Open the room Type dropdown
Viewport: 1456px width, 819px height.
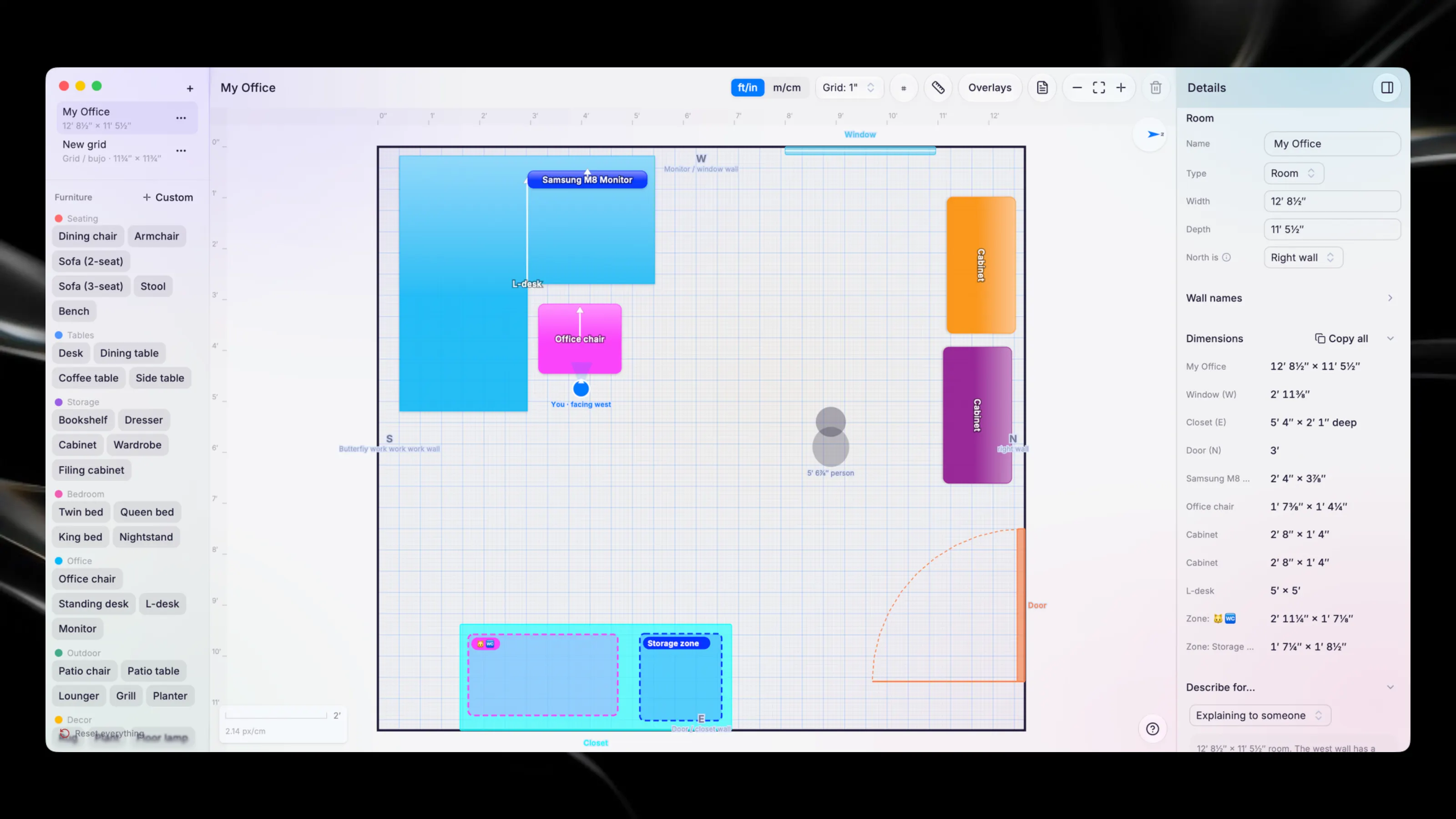click(1293, 173)
